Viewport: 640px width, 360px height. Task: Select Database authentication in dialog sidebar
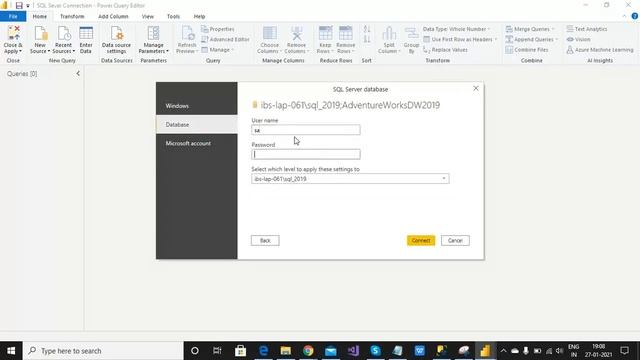click(196, 124)
